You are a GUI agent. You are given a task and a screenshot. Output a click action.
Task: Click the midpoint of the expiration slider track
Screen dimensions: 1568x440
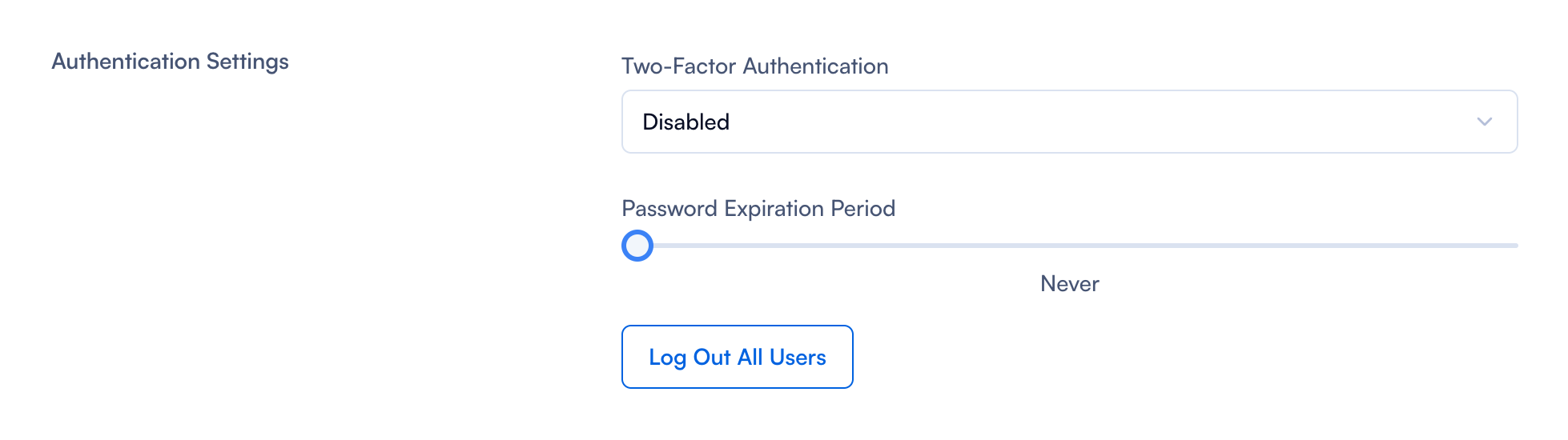click(x=1070, y=246)
